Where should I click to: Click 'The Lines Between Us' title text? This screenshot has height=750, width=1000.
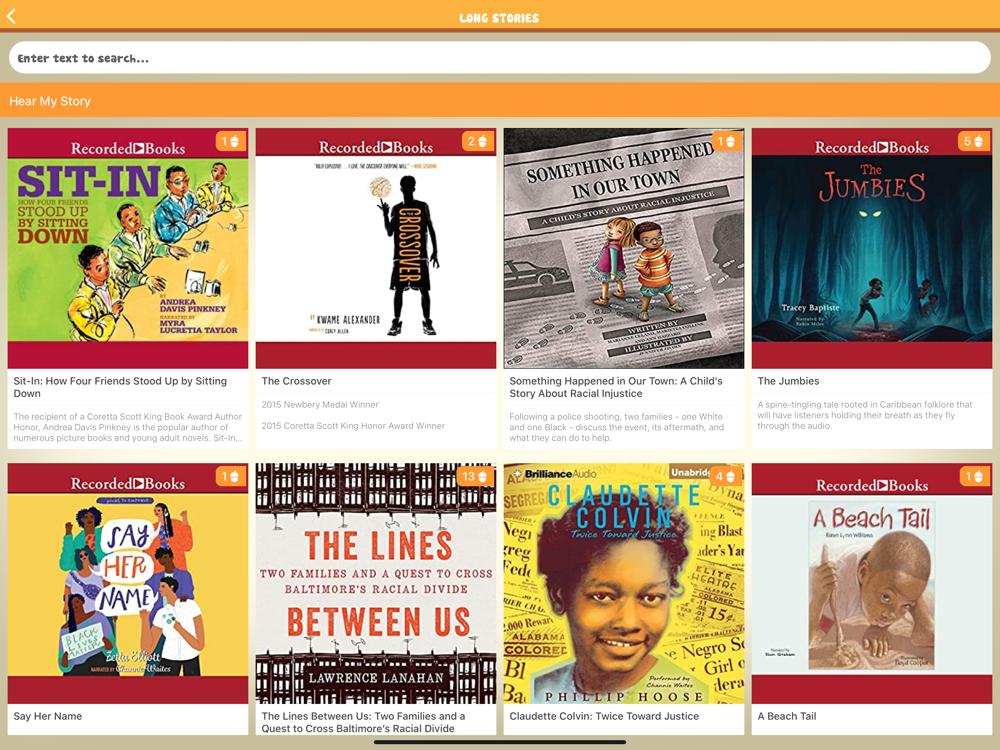(364, 722)
